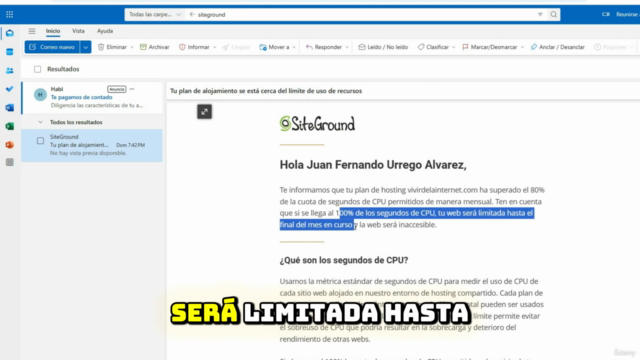Expand the email with the fullscreen arrows icon
The height and width of the screenshot is (360, 640).
(204, 112)
